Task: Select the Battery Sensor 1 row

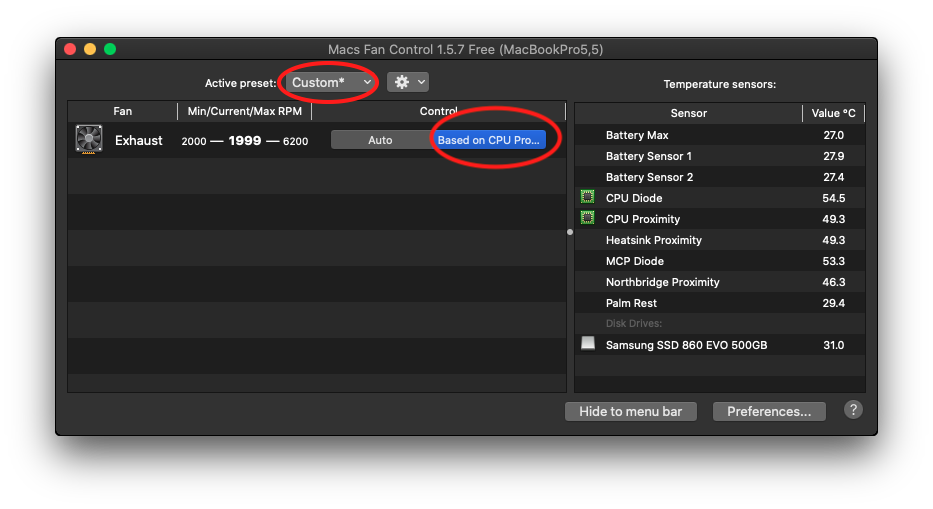Action: [x=720, y=156]
